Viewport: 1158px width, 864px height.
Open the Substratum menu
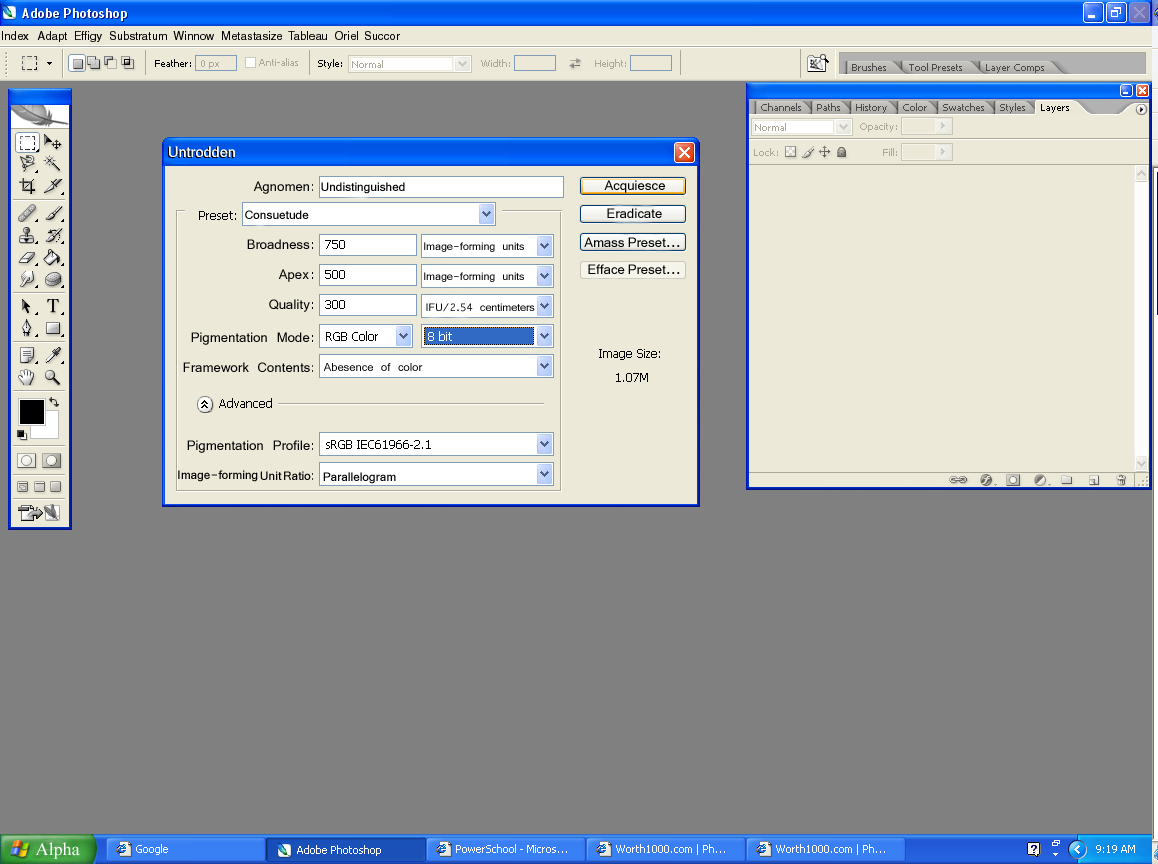pyautogui.click(x=138, y=35)
